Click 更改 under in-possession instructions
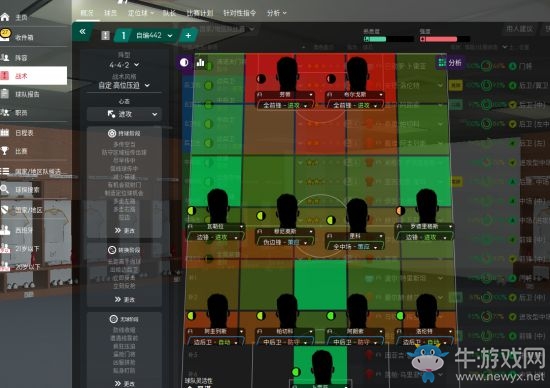The height and width of the screenshot is (388, 550). click(x=125, y=230)
